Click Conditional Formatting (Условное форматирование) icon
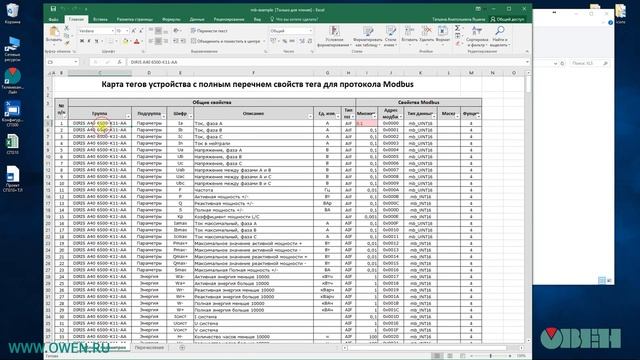Viewport: 640px width, 360px height. [x=334, y=31]
